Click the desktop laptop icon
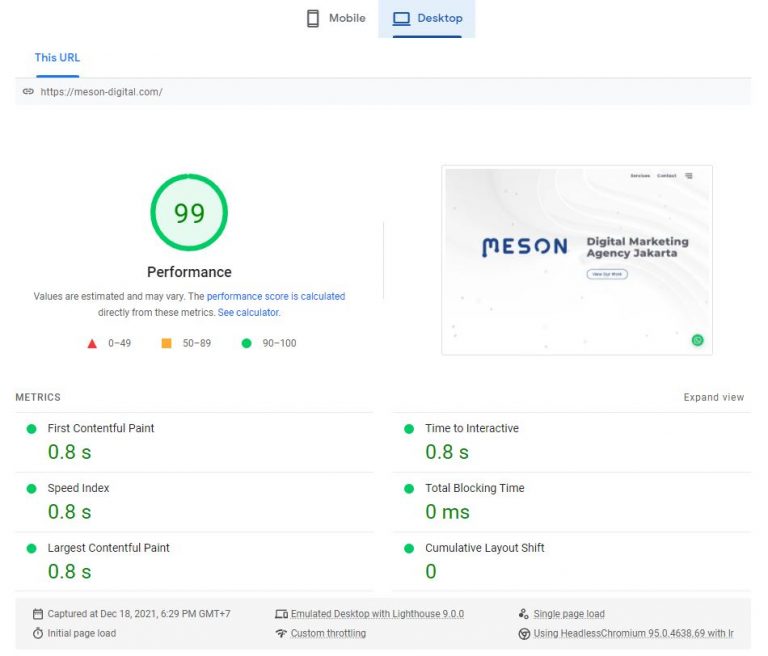This screenshot has height=656, width=768. point(401,19)
